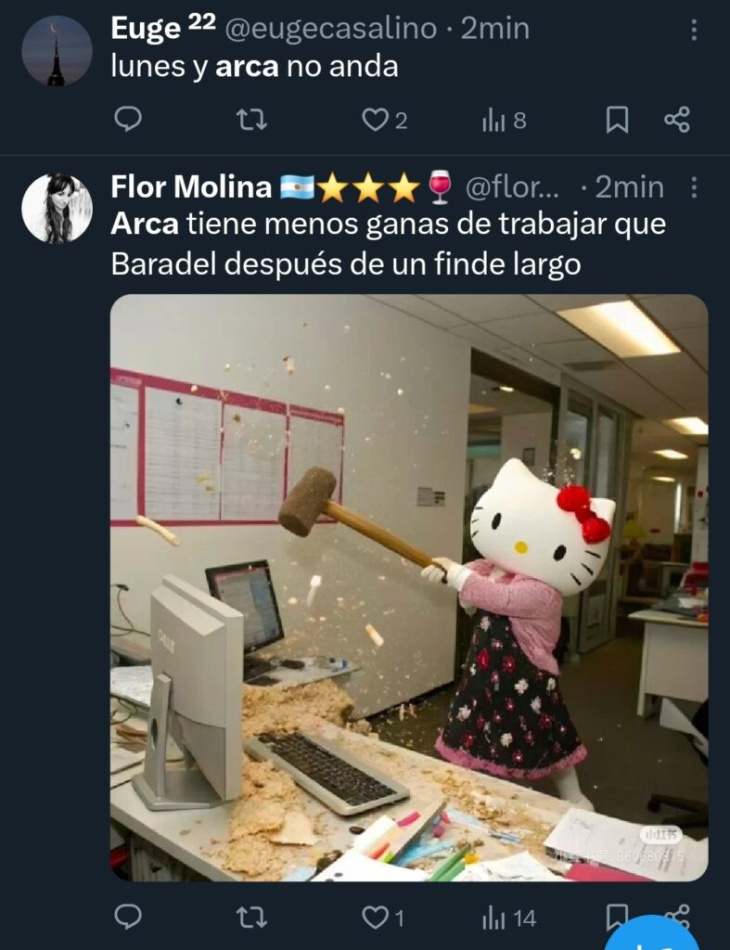Viewport: 730px width, 950px height.
Task: Open Euge's profile avatar
Action: click(x=56, y=51)
